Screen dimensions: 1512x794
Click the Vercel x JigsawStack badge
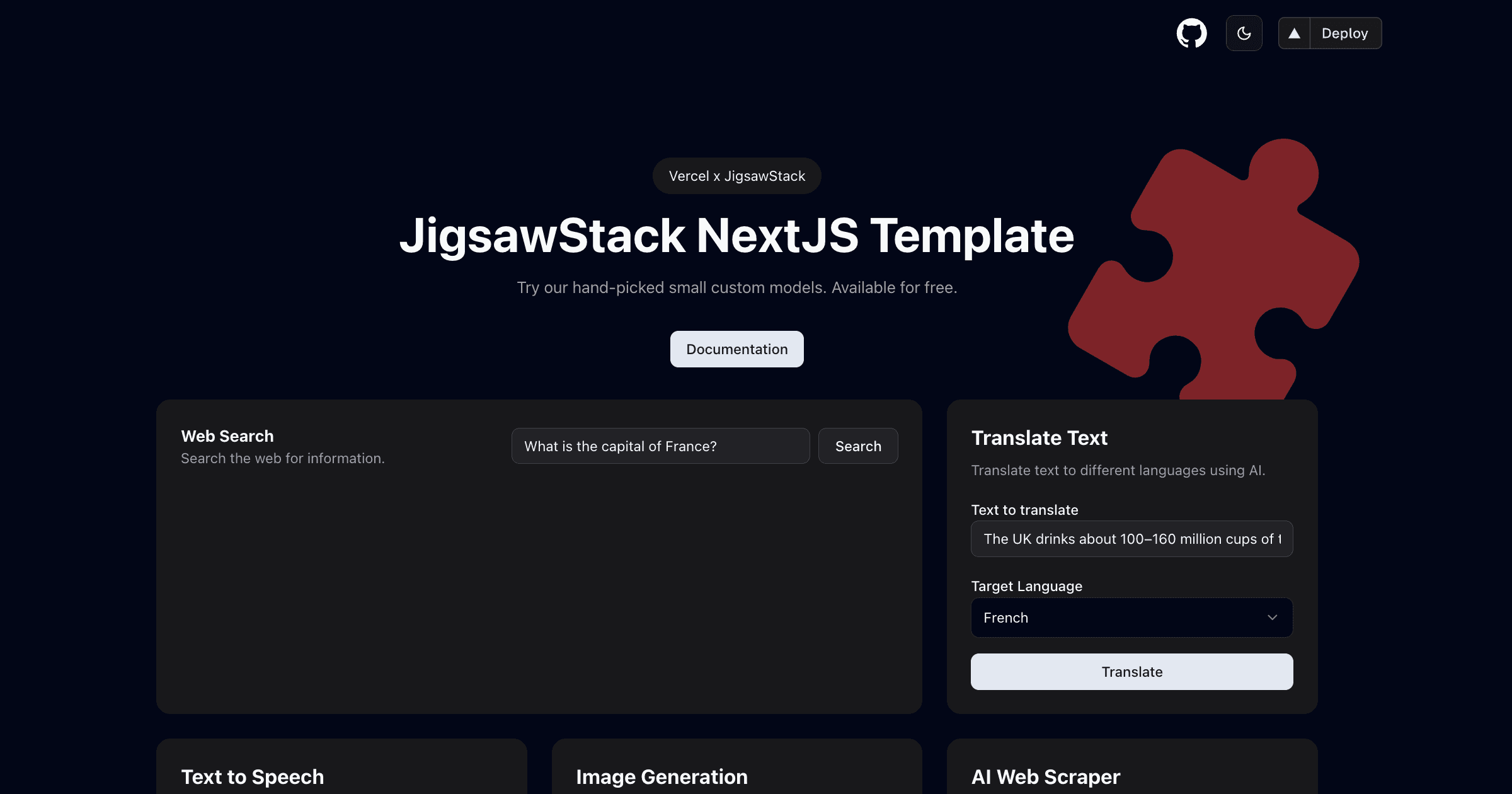tap(736, 176)
